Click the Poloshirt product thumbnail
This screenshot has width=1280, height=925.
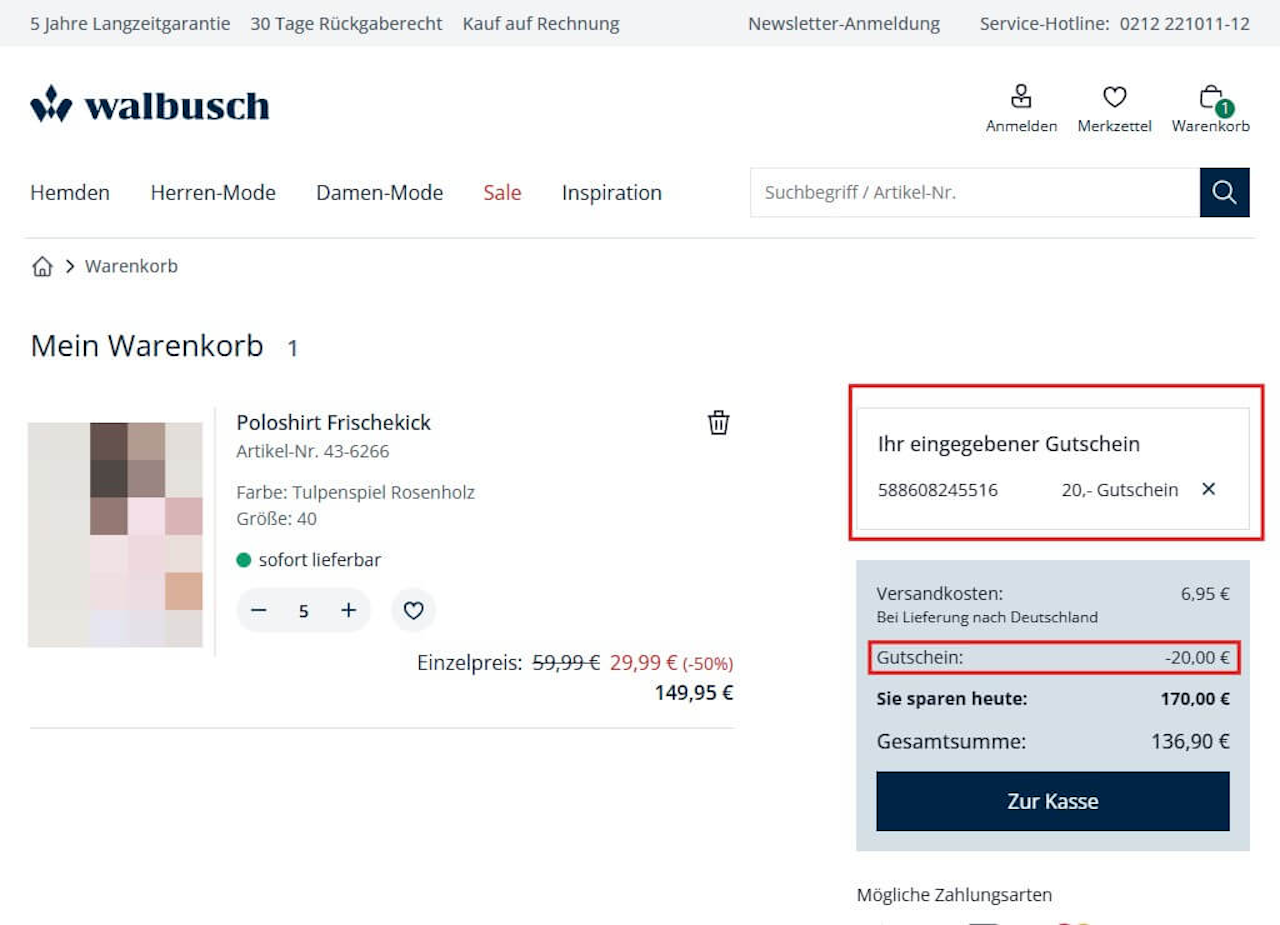115,535
